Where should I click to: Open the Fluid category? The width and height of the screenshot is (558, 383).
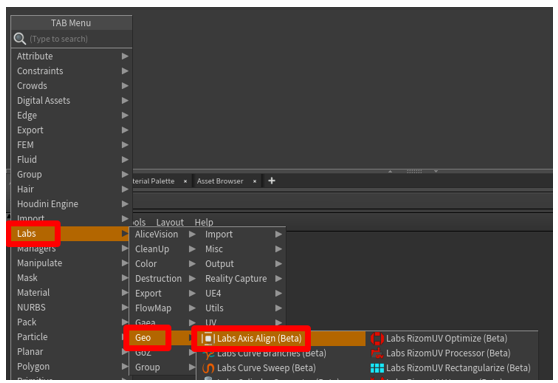tap(71, 159)
